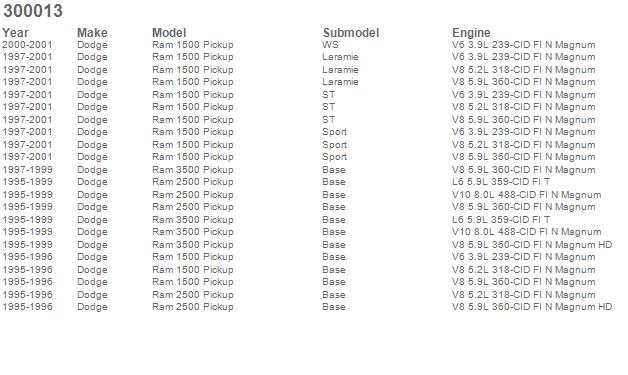The image size is (628, 375).
Task: Click the Engine column header
Action: click(x=471, y=33)
